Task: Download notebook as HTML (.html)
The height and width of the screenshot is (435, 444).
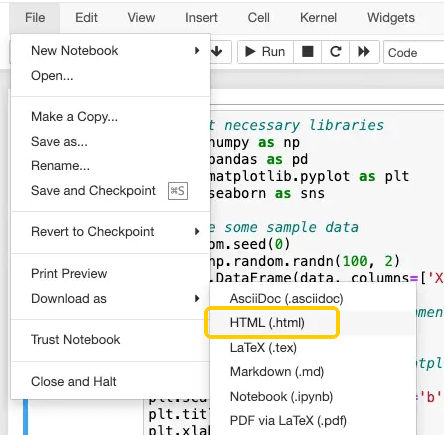Action: point(313,323)
